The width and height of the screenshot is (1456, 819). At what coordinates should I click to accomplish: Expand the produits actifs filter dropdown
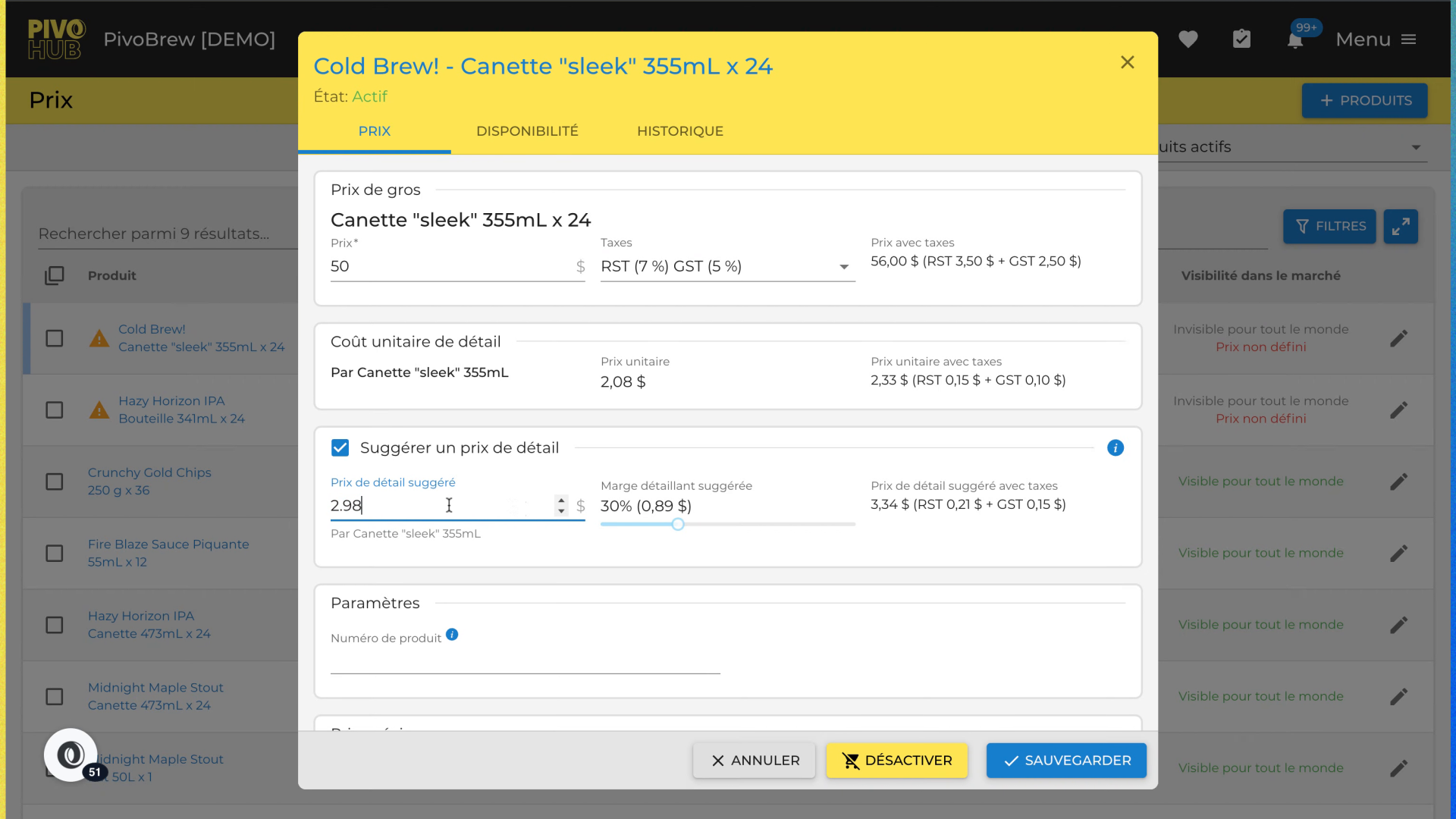coord(1415,147)
